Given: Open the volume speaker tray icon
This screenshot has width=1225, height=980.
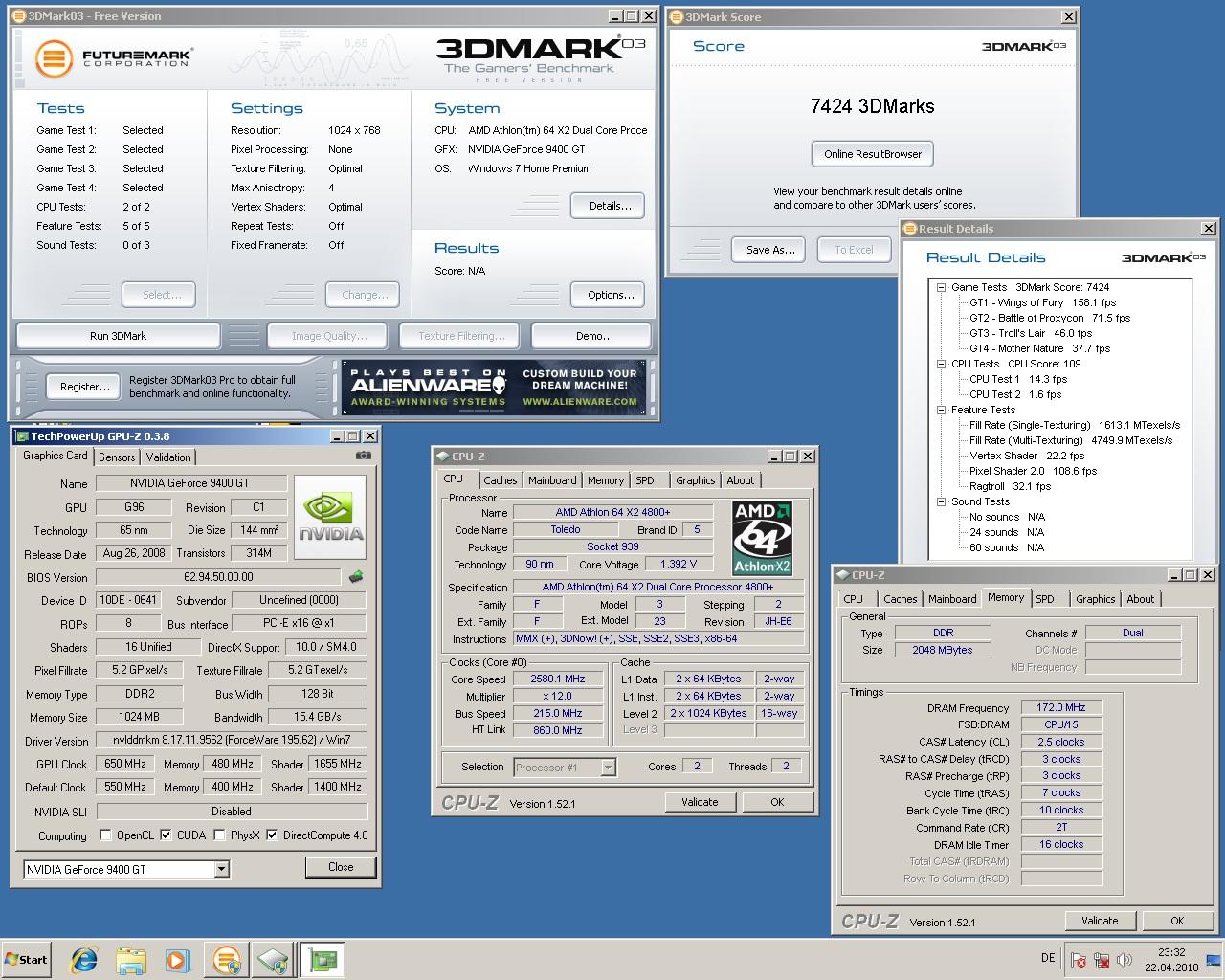Looking at the screenshot, I should click(x=1125, y=960).
